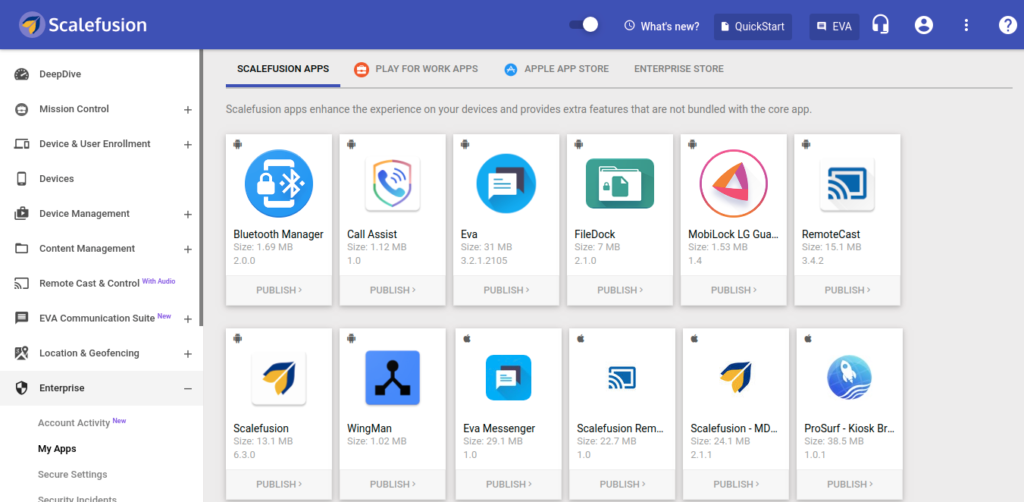Select version '3.2.1.2105' text

point(484,260)
